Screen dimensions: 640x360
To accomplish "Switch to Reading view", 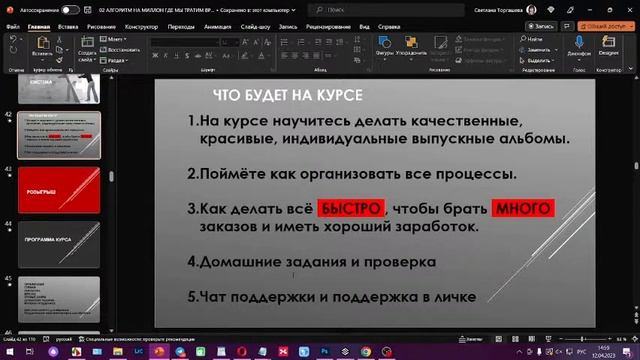I will point(531,339).
